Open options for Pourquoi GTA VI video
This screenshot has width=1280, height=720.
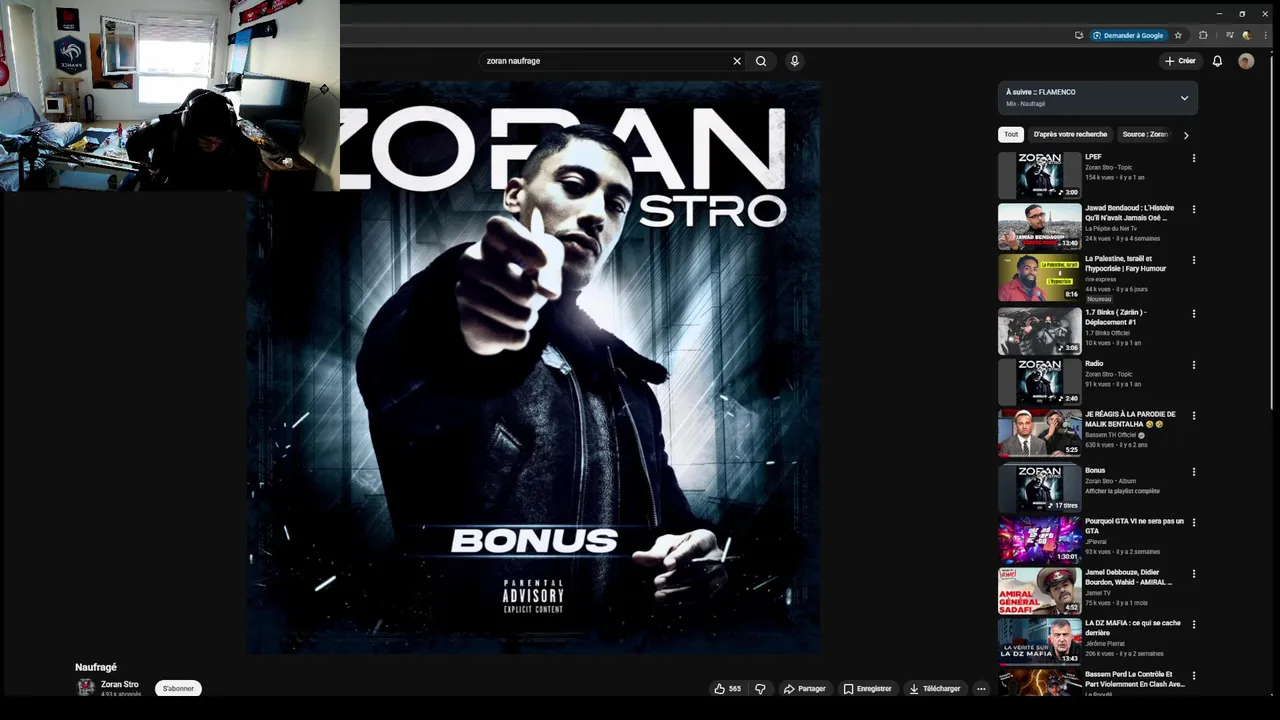(x=1193, y=523)
